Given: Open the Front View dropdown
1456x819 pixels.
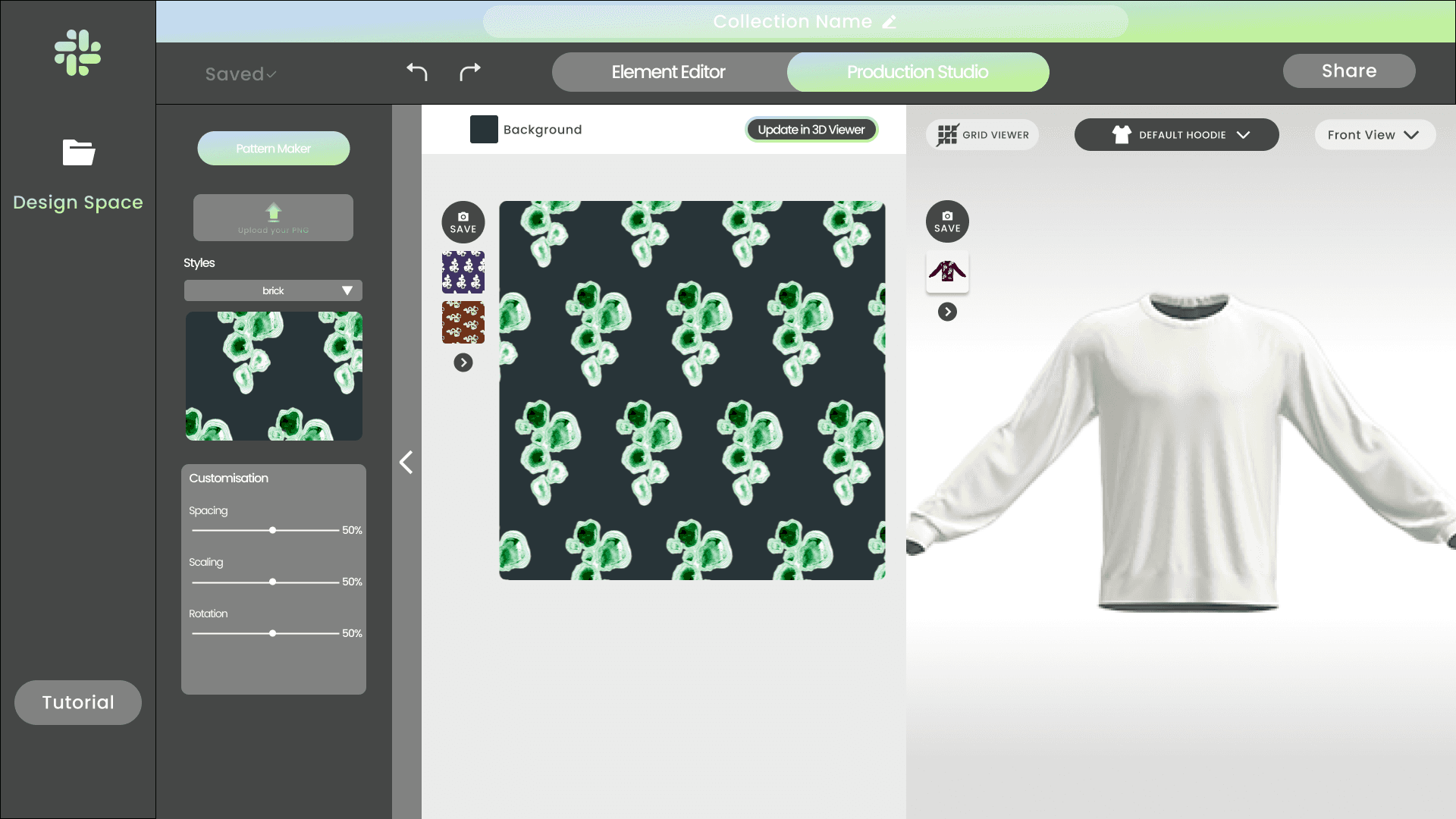Looking at the screenshot, I should click(x=1374, y=135).
